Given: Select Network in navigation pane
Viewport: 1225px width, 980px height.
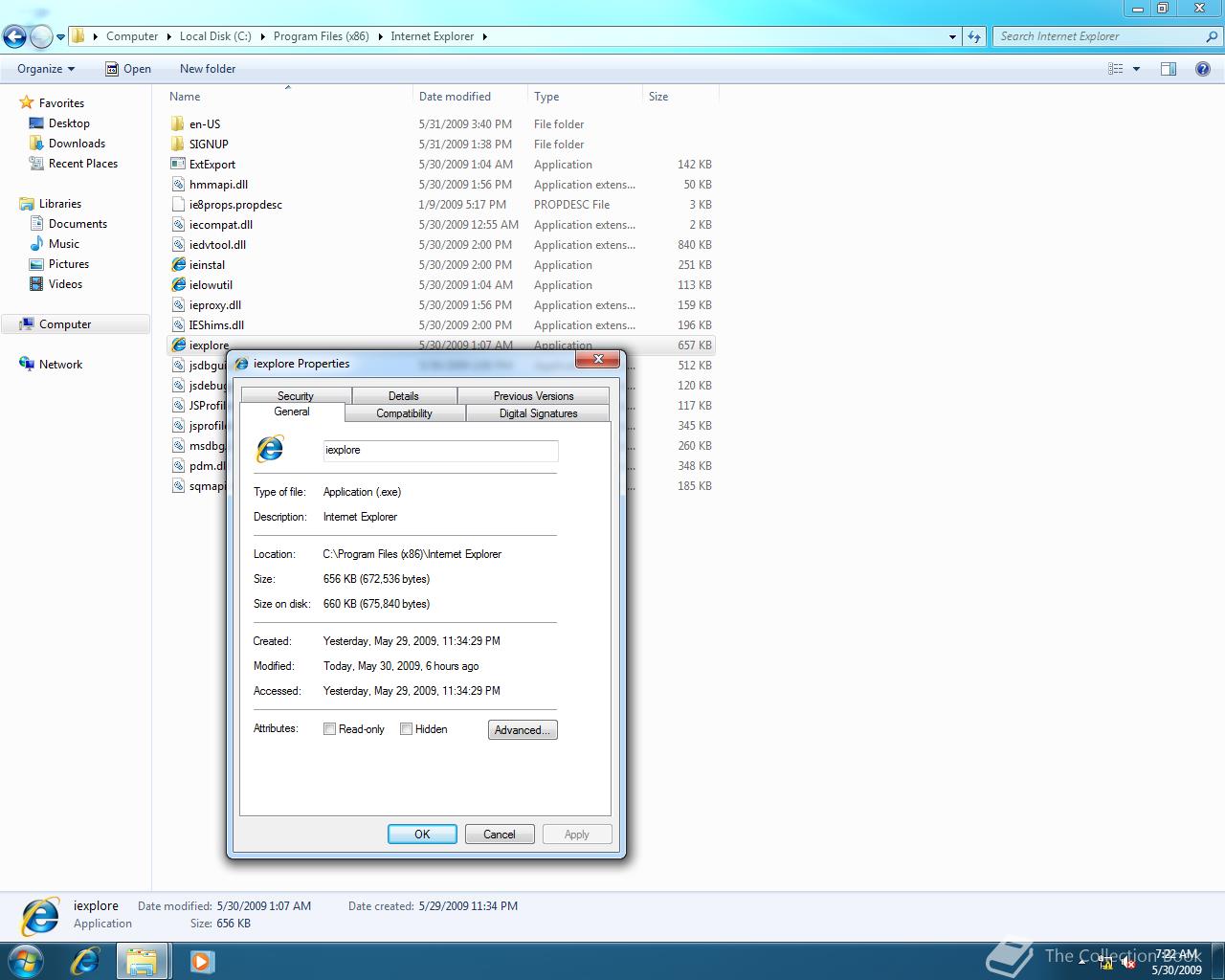Looking at the screenshot, I should (x=60, y=365).
